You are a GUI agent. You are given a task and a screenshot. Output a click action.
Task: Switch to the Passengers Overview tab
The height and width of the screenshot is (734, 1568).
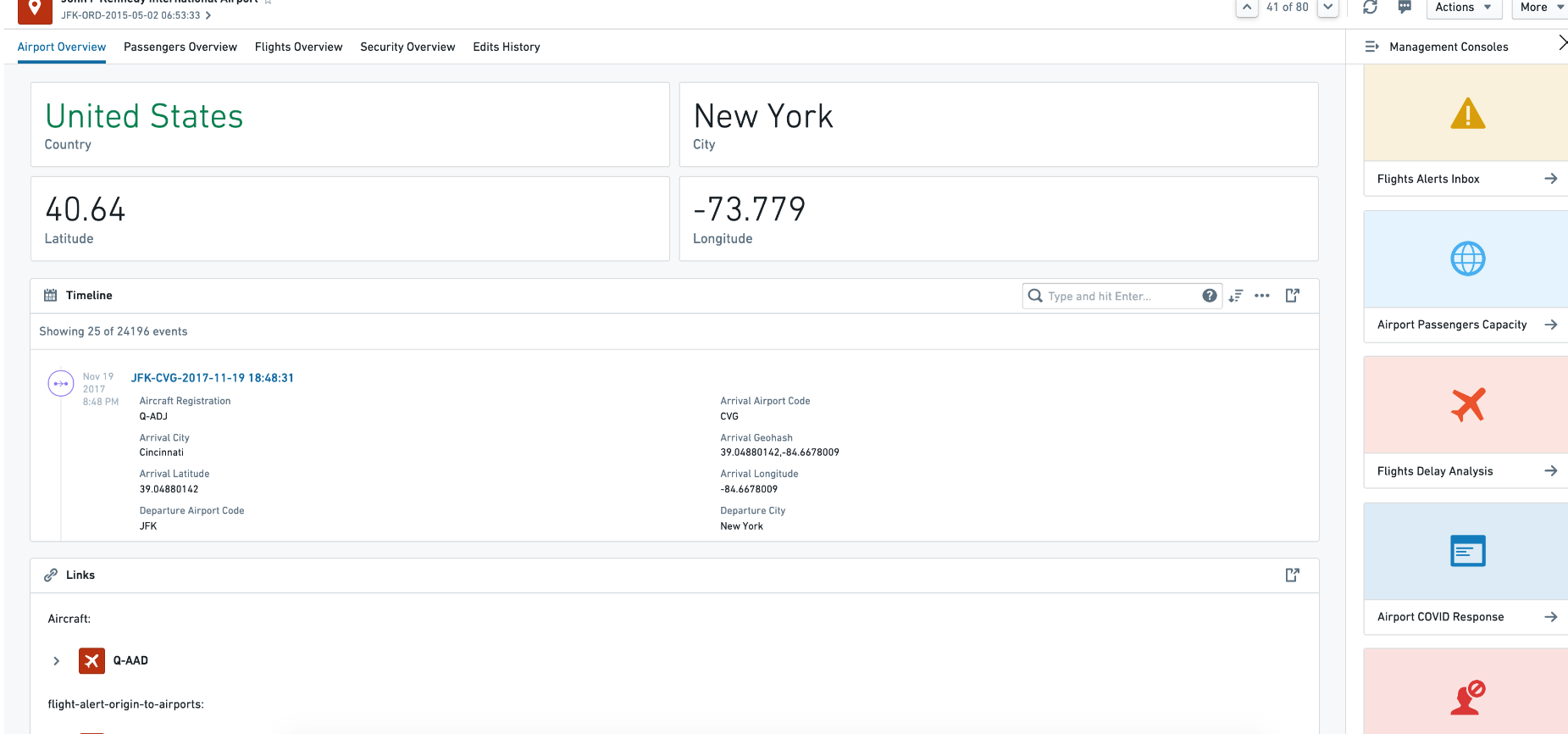[x=180, y=47]
